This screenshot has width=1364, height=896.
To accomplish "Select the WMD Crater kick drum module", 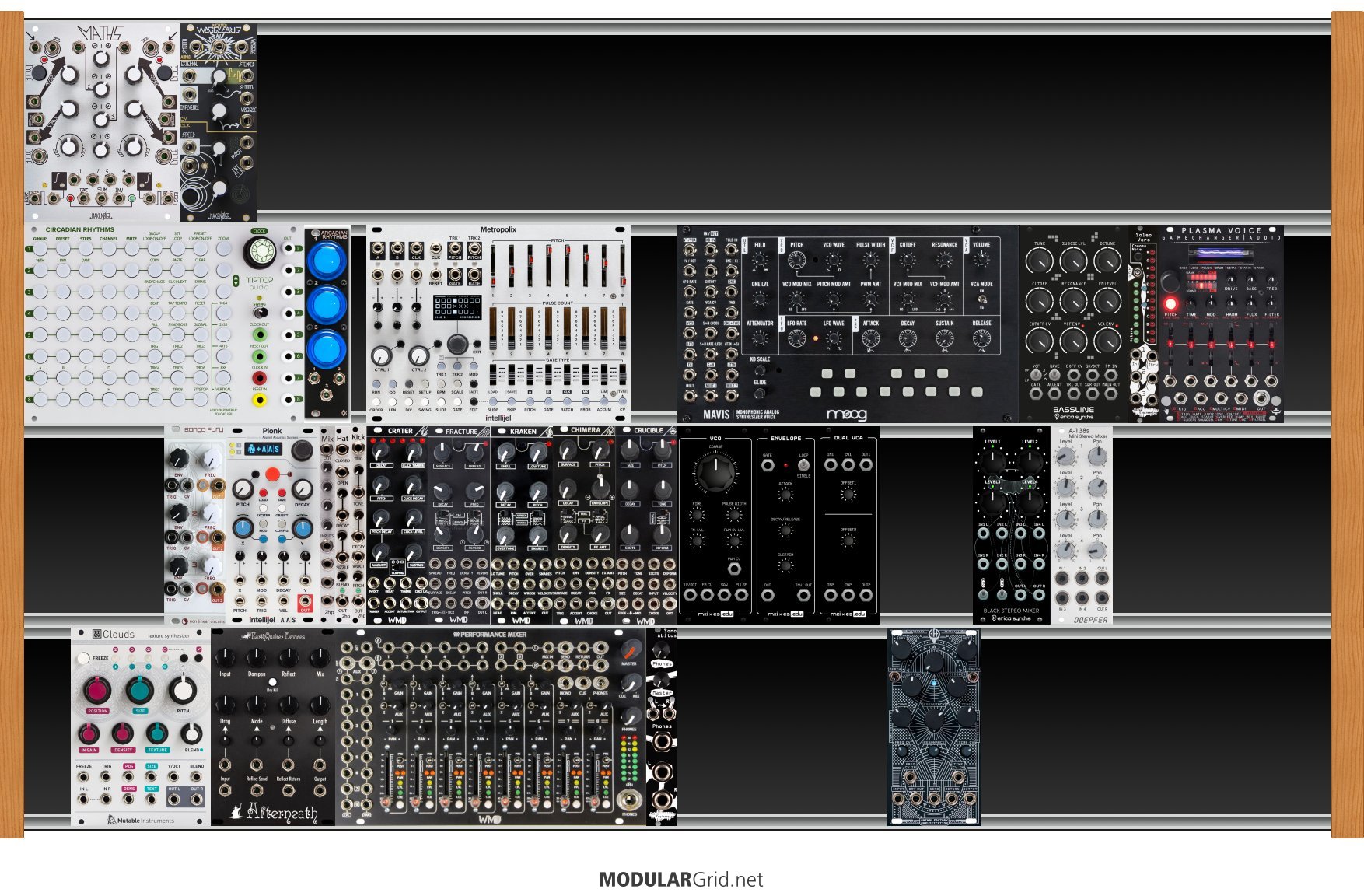I will point(397,526).
